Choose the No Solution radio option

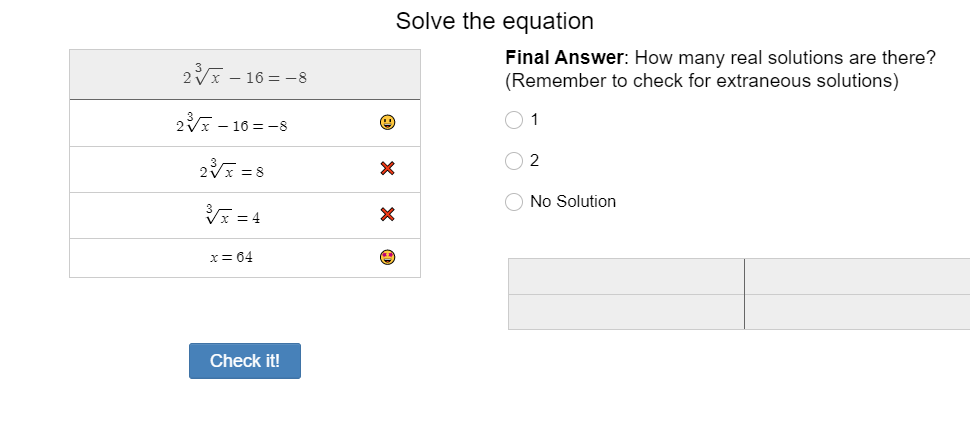click(514, 202)
